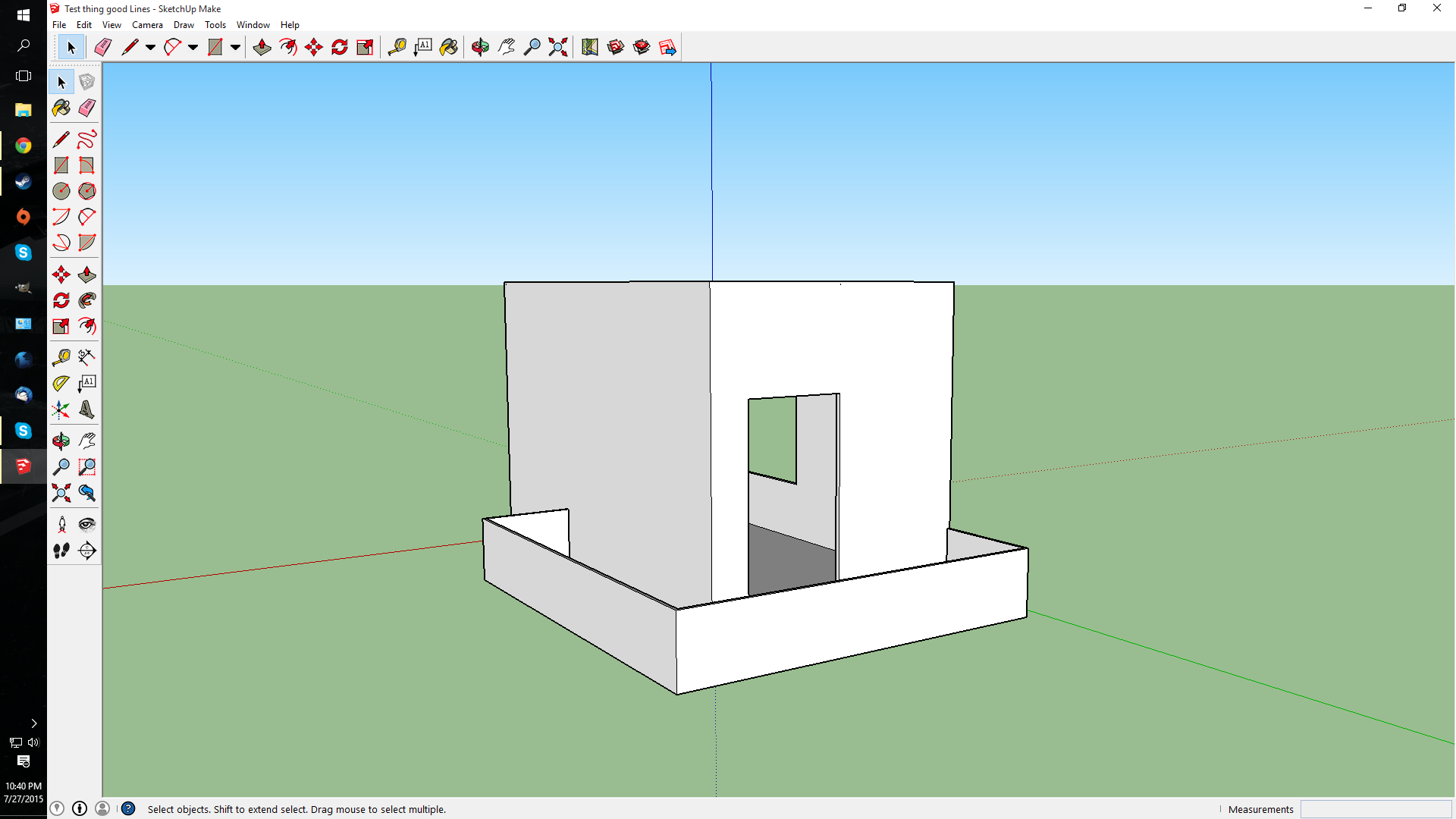The width and height of the screenshot is (1456, 819).
Task: Click the help question mark in status bar
Action: (x=128, y=809)
